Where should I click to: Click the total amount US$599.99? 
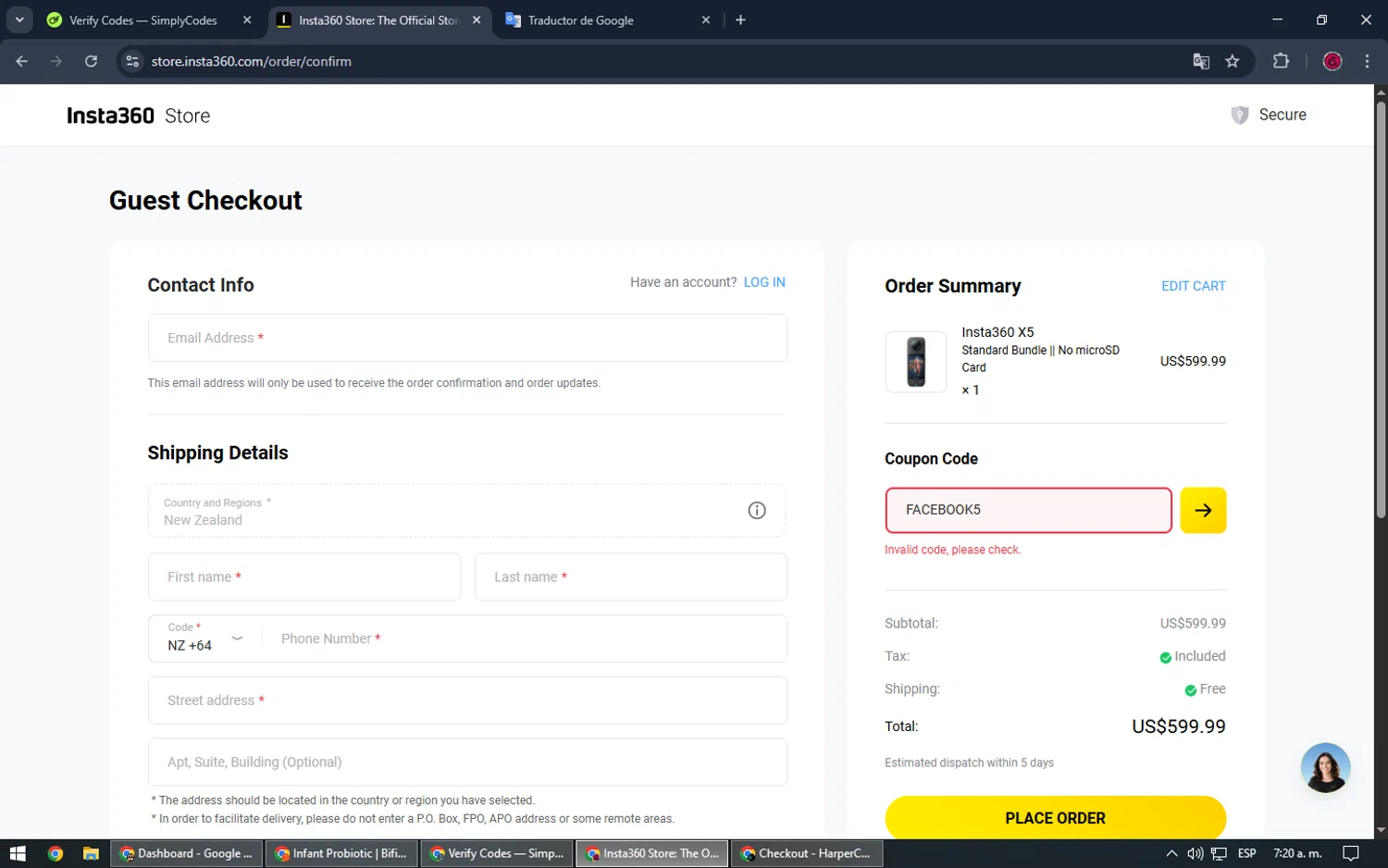[x=1178, y=726]
